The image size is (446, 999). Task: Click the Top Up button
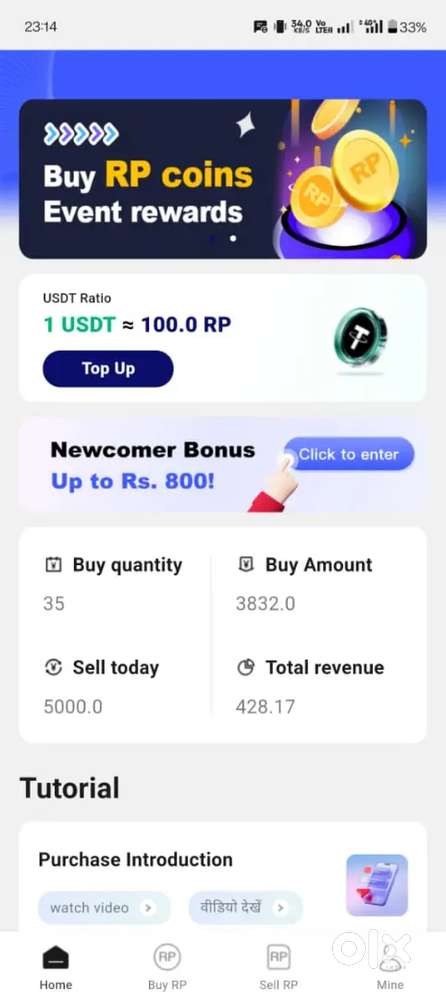click(x=108, y=368)
